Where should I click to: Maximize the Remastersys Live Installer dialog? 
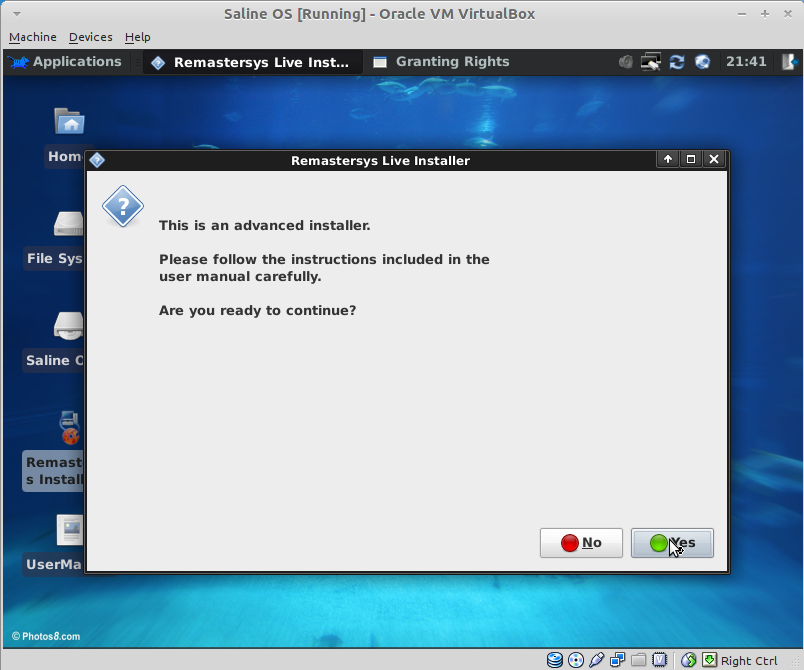pos(691,159)
